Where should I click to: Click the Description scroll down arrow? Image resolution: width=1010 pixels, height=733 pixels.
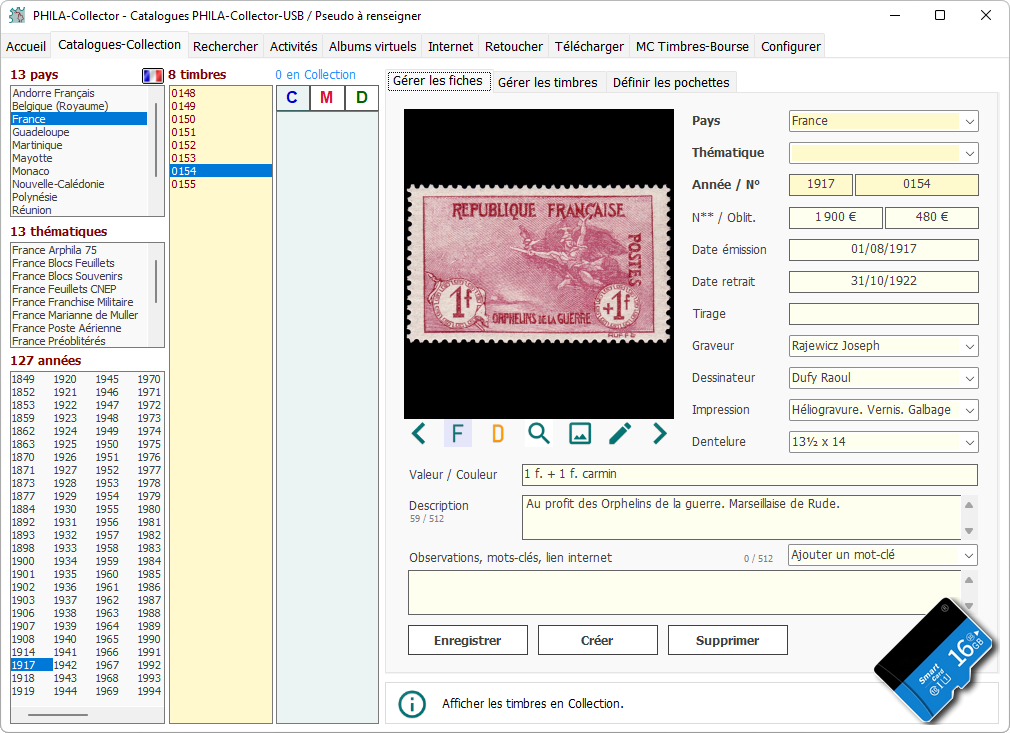[969, 531]
